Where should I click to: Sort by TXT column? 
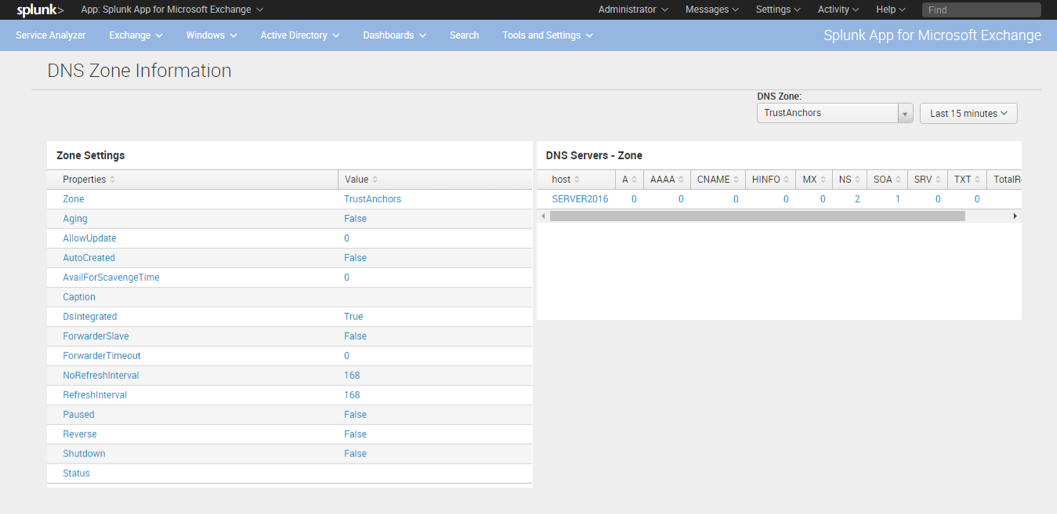coord(966,179)
